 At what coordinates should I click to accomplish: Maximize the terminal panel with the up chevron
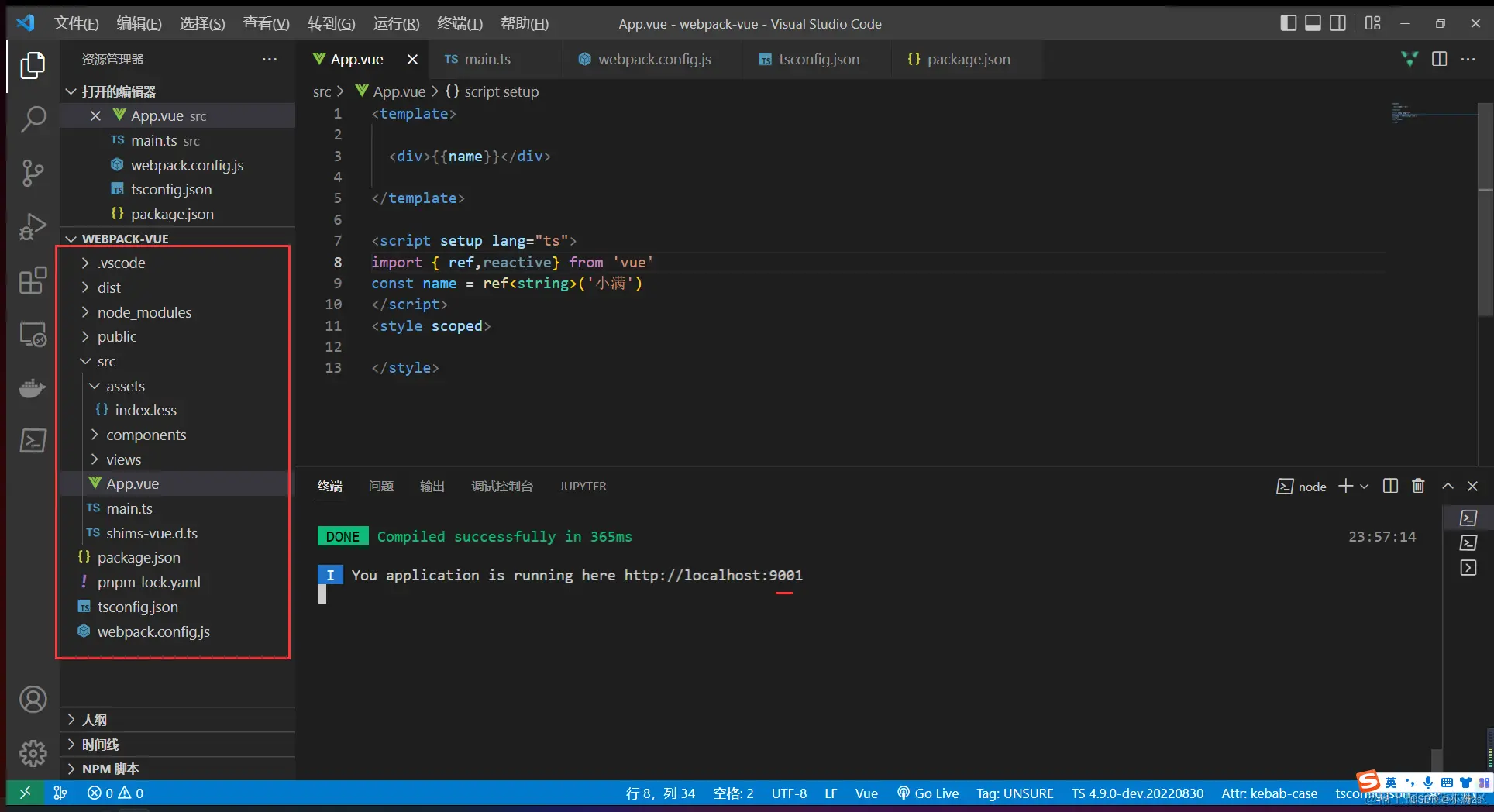click(1448, 486)
